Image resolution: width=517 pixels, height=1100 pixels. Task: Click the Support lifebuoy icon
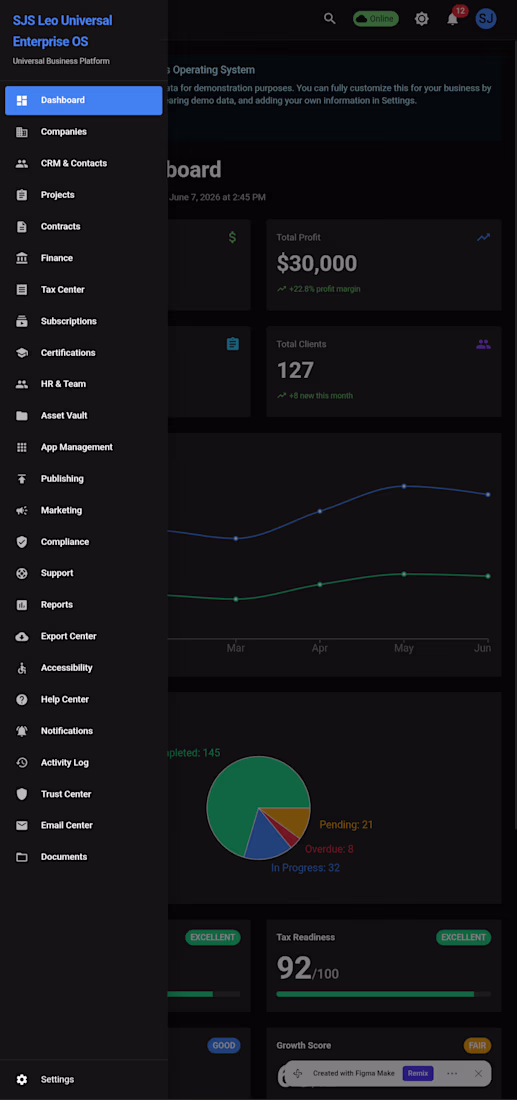[22, 573]
